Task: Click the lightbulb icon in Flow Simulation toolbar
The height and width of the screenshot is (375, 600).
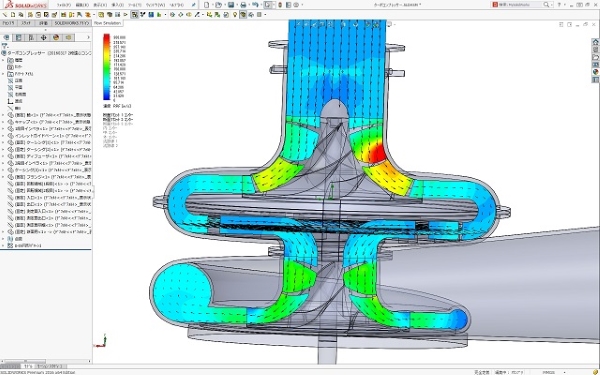Action: point(235,15)
